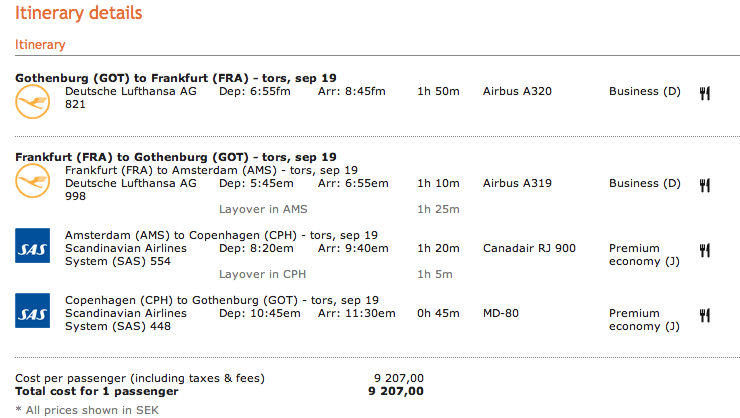Click the Itinerary details page title
The image size is (740, 418).
tap(78, 14)
